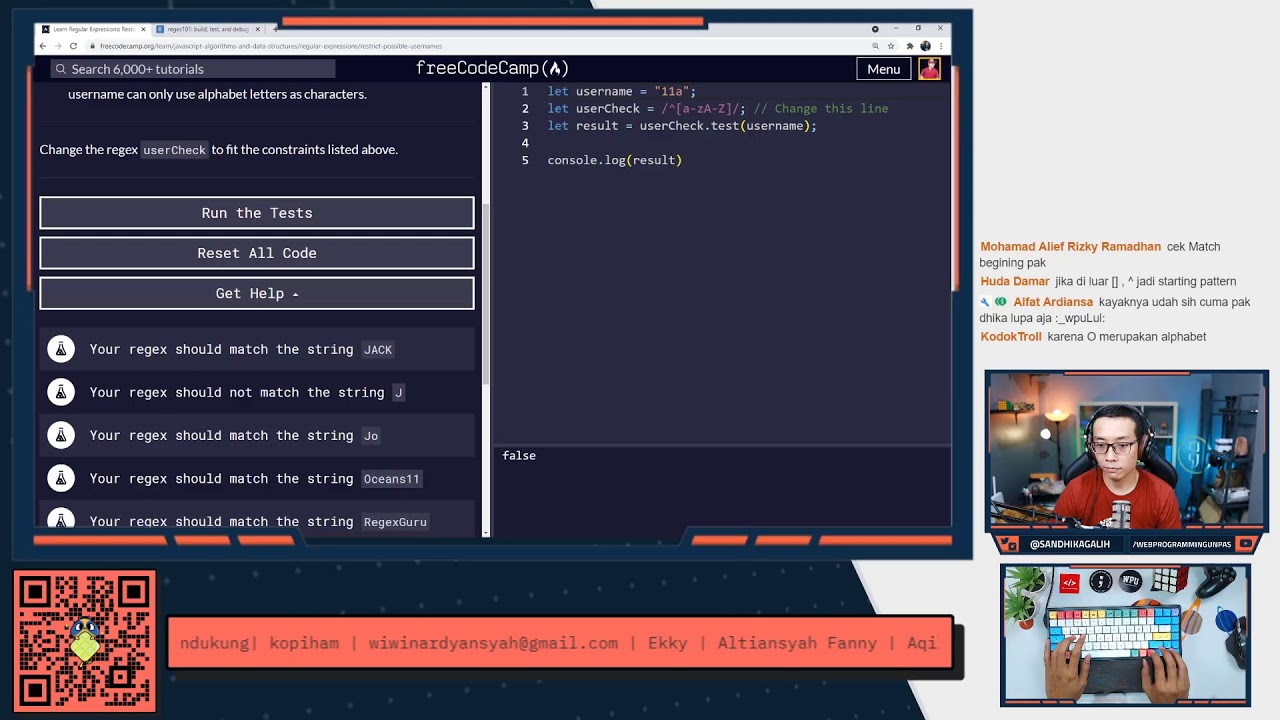Click the webcam video thumbnail
The width and height of the screenshot is (1280, 720).
point(1126,451)
